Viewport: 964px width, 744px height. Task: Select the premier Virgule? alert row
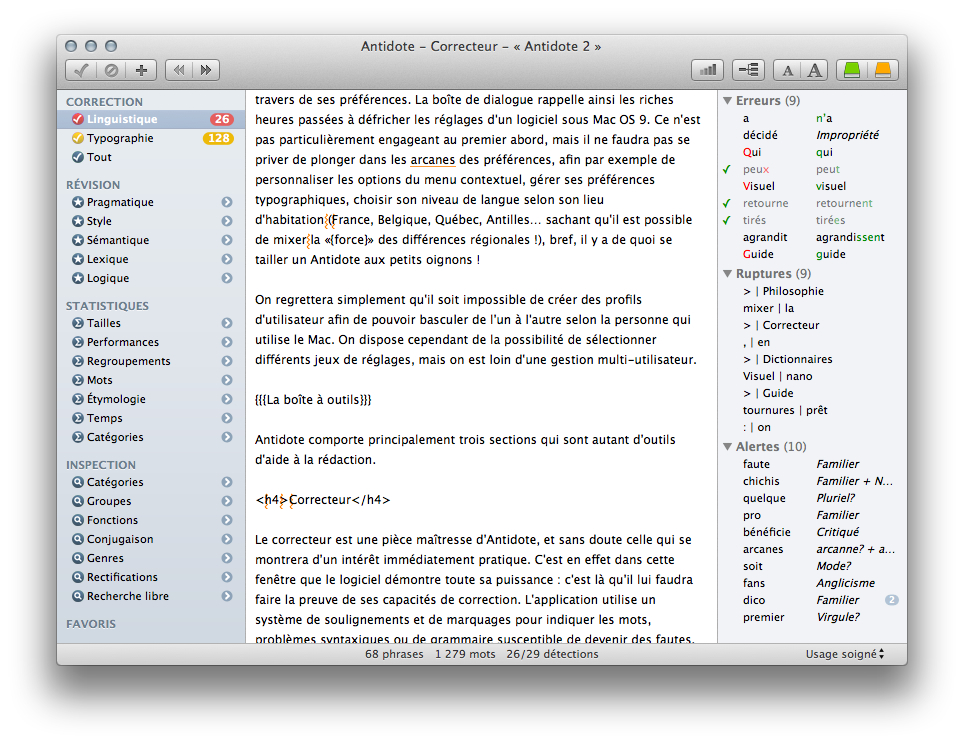tap(813, 617)
